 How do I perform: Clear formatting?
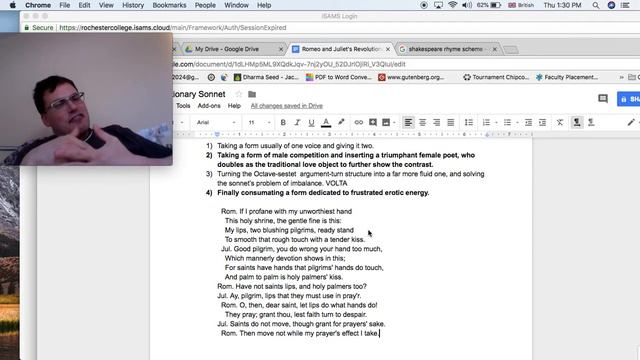click(560, 122)
